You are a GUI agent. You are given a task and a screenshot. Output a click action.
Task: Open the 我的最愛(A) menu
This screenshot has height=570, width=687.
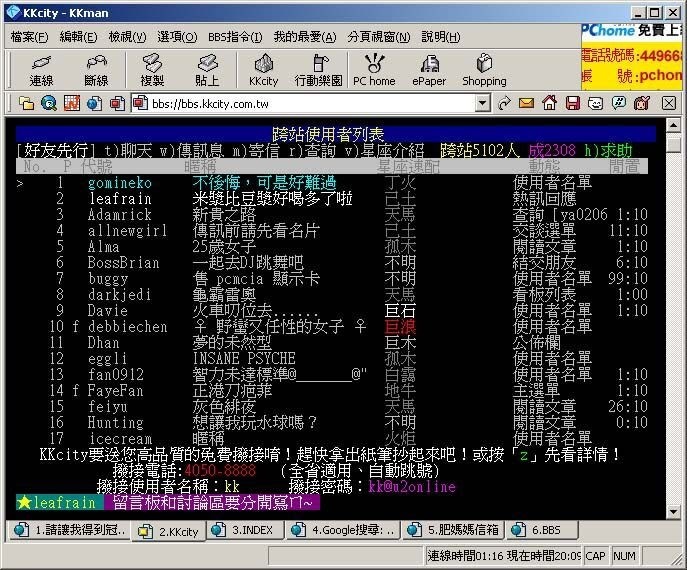point(305,37)
